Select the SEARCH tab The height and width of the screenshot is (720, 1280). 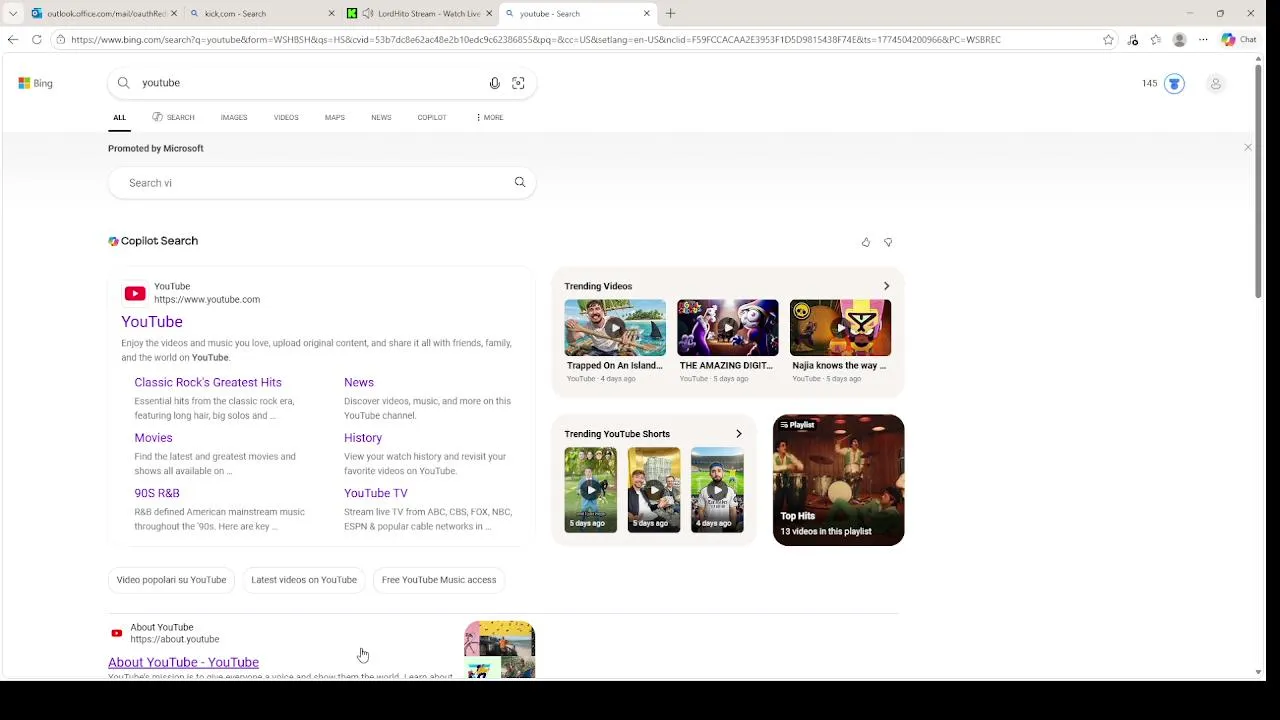click(x=174, y=117)
